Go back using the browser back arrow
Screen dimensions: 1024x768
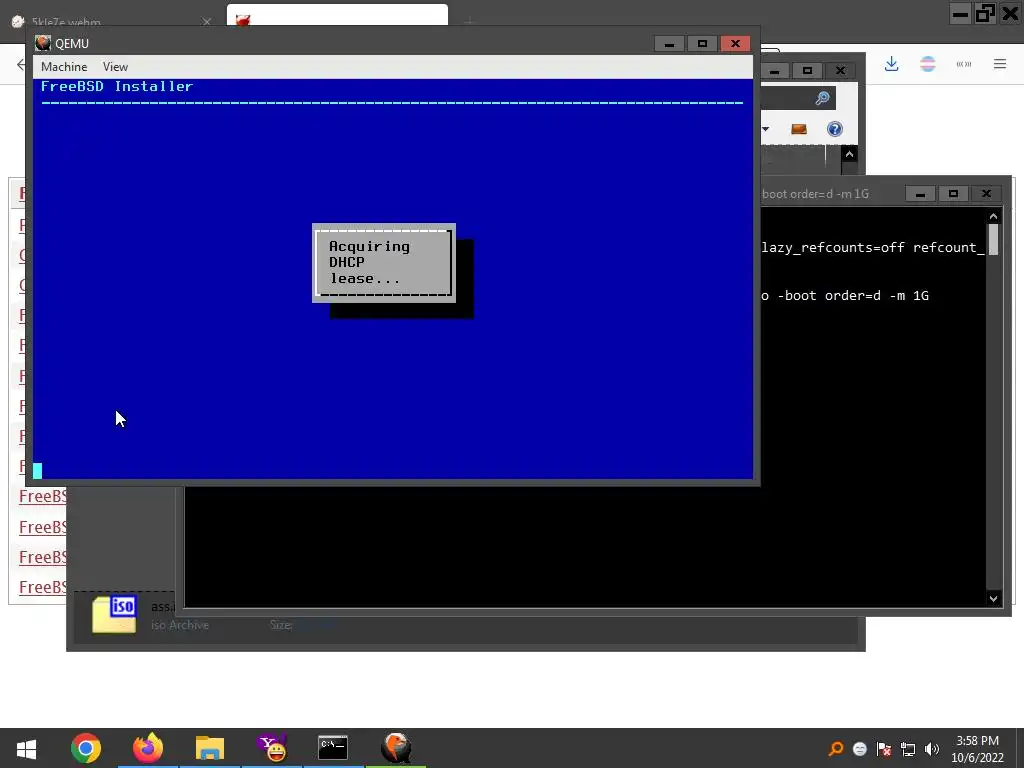[x=21, y=64]
